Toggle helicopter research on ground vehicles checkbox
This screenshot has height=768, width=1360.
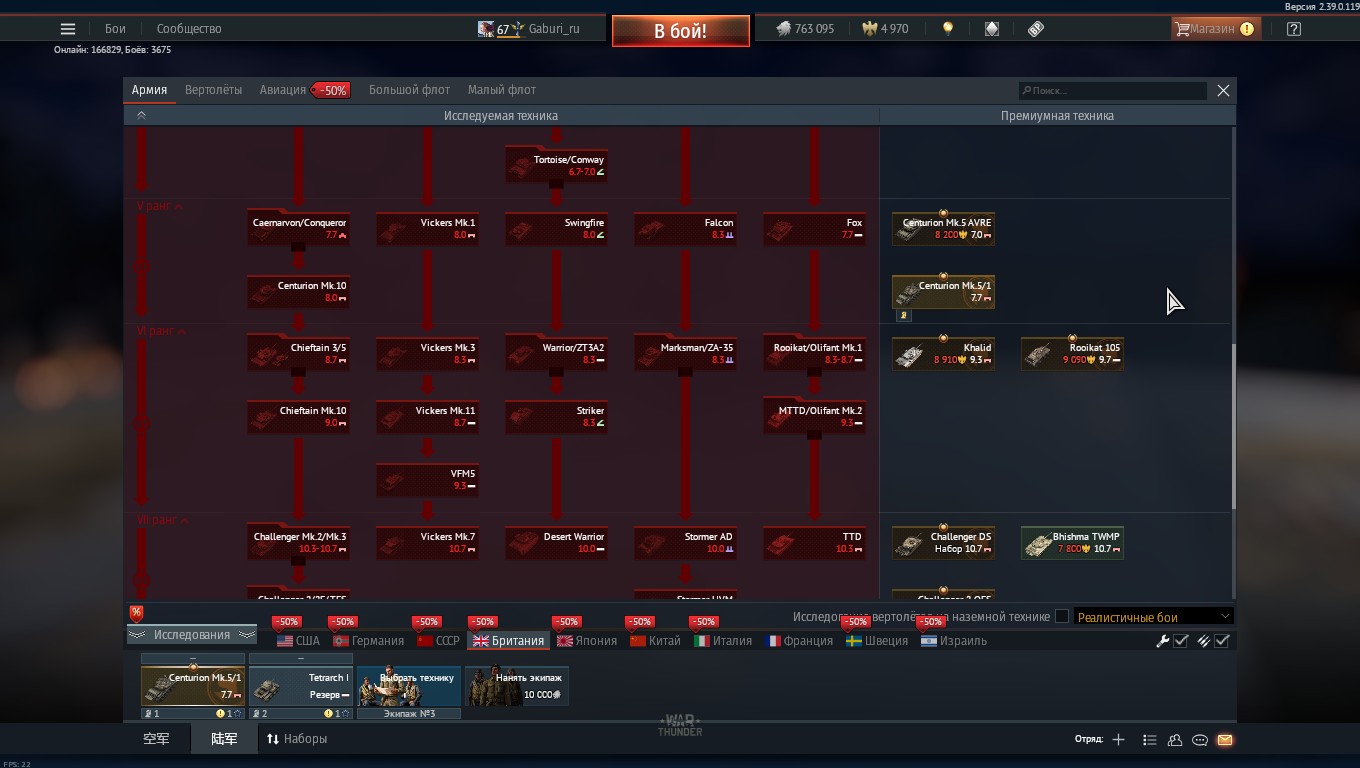click(1062, 617)
